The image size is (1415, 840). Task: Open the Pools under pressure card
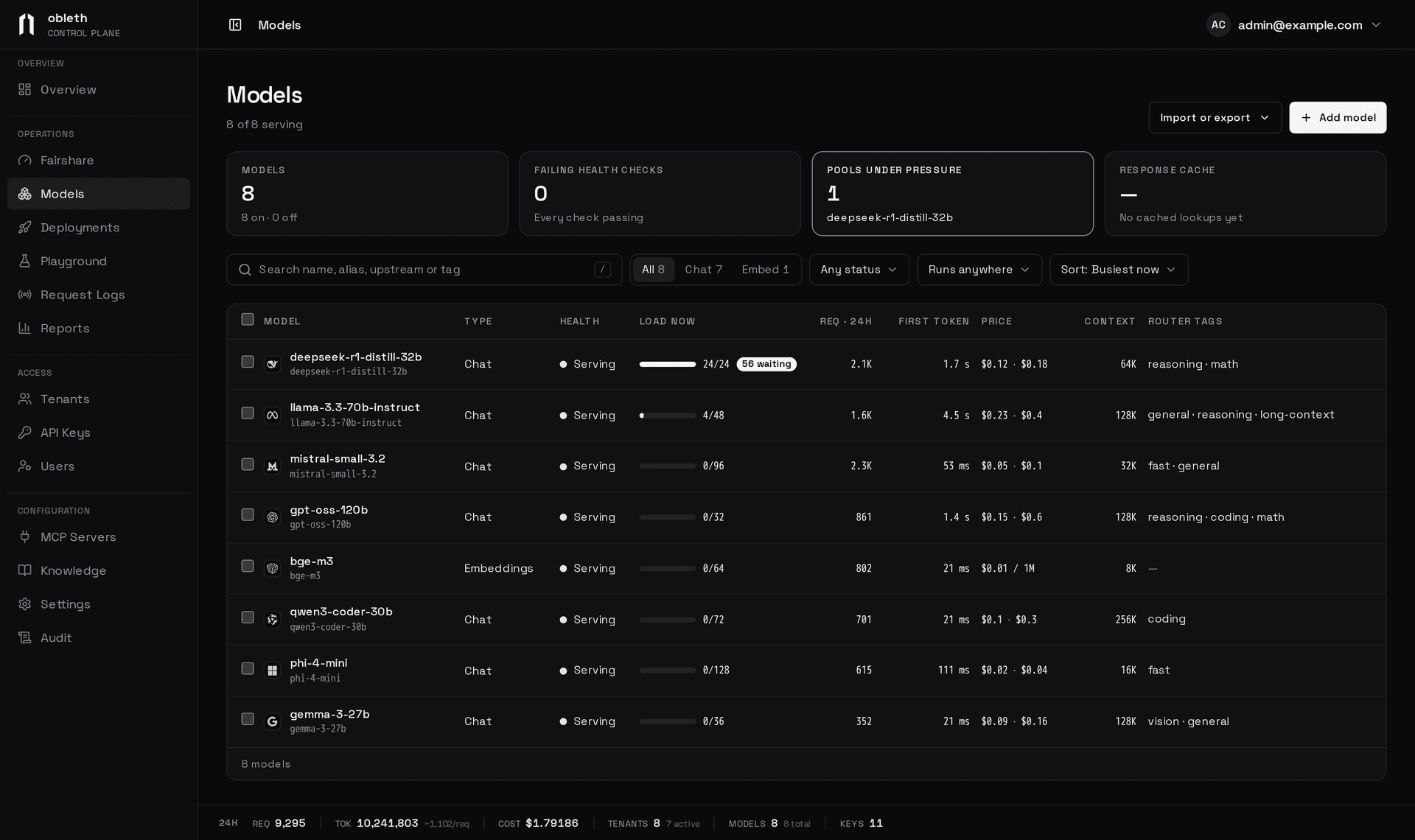952,194
